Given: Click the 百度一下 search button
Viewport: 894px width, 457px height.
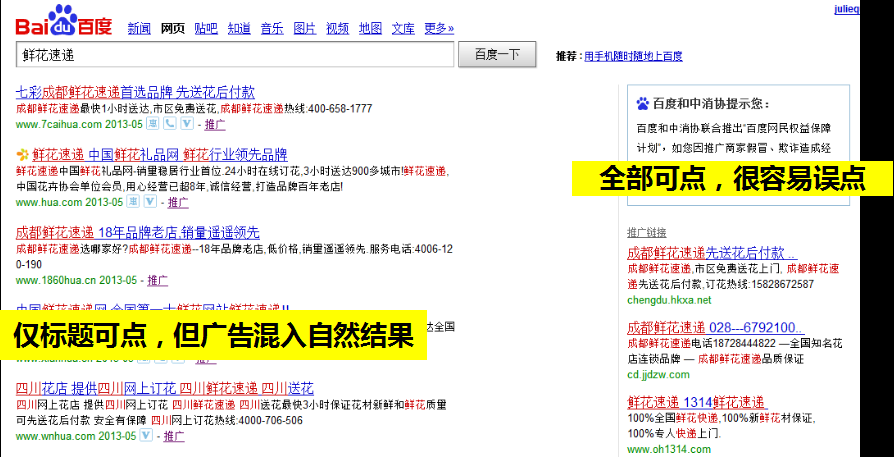Looking at the screenshot, I should [x=497, y=55].
